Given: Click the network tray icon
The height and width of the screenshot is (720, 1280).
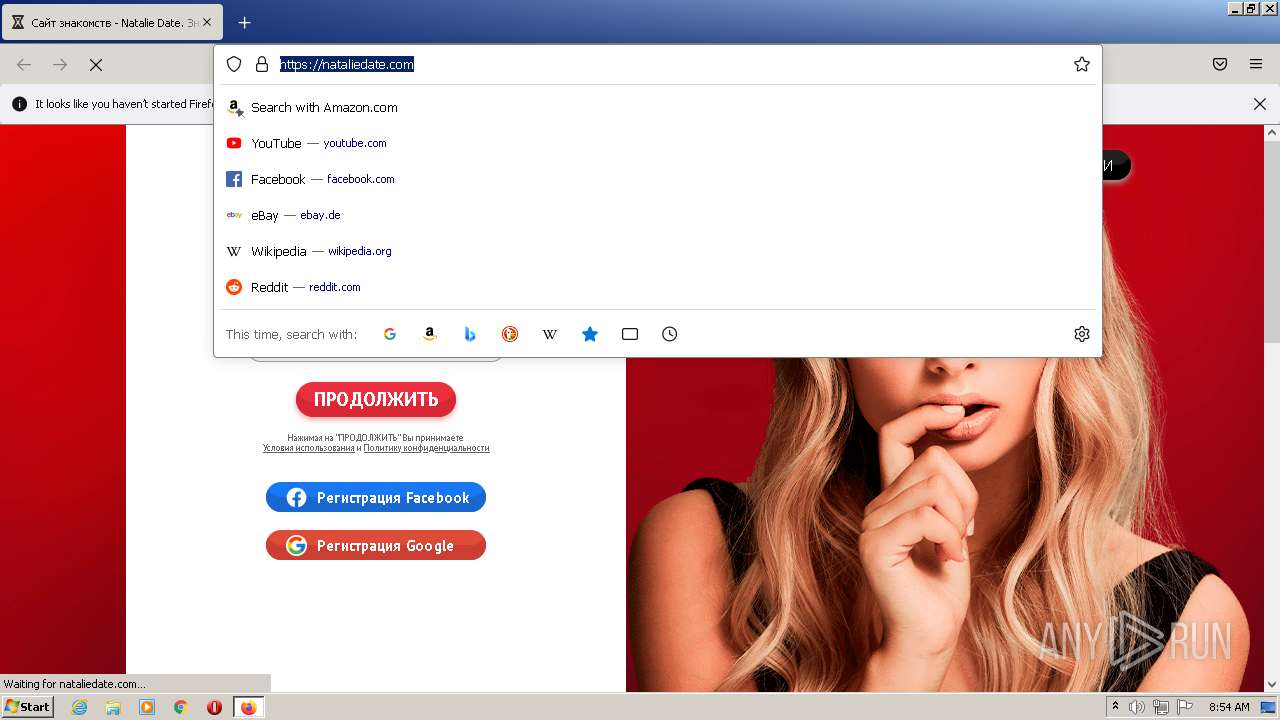Looking at the screenshot, I should click(x=1161, y=707).
